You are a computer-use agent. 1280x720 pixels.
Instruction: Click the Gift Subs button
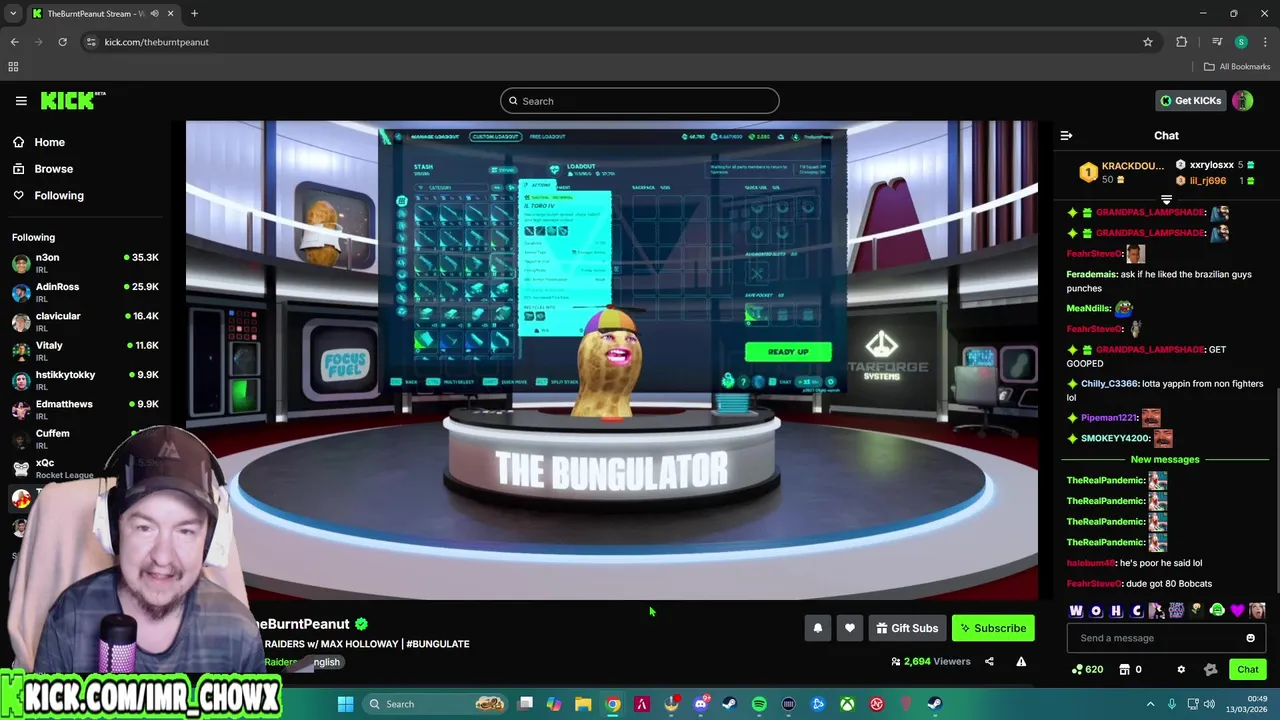click(907, 628)
